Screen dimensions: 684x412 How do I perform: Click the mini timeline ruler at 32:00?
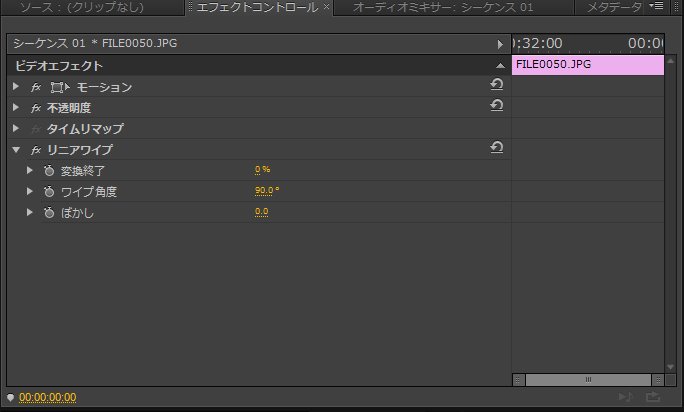[538, 43]
